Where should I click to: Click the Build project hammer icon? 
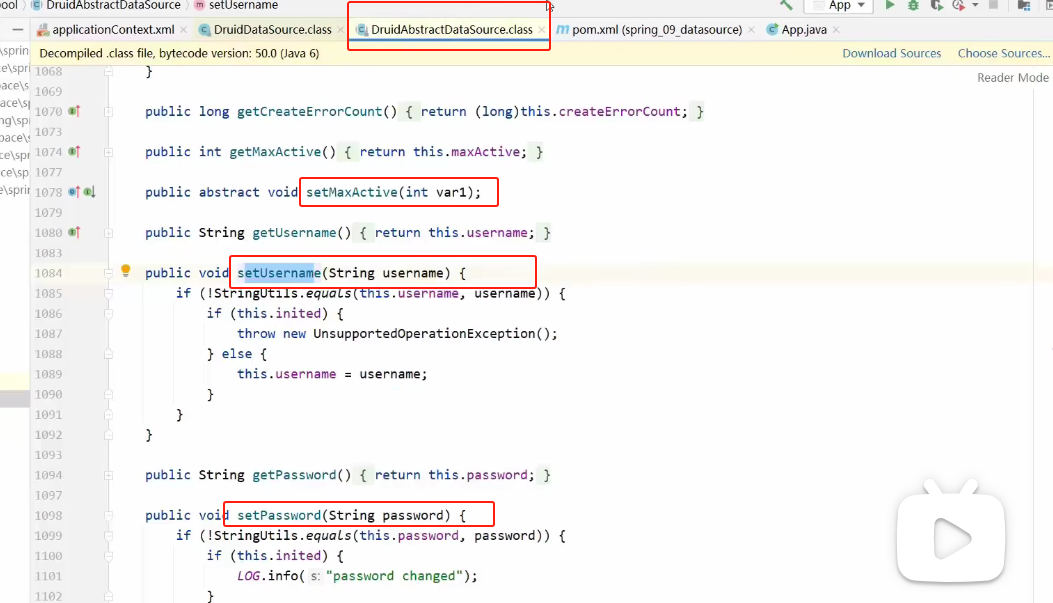click(x=786, y=5)
